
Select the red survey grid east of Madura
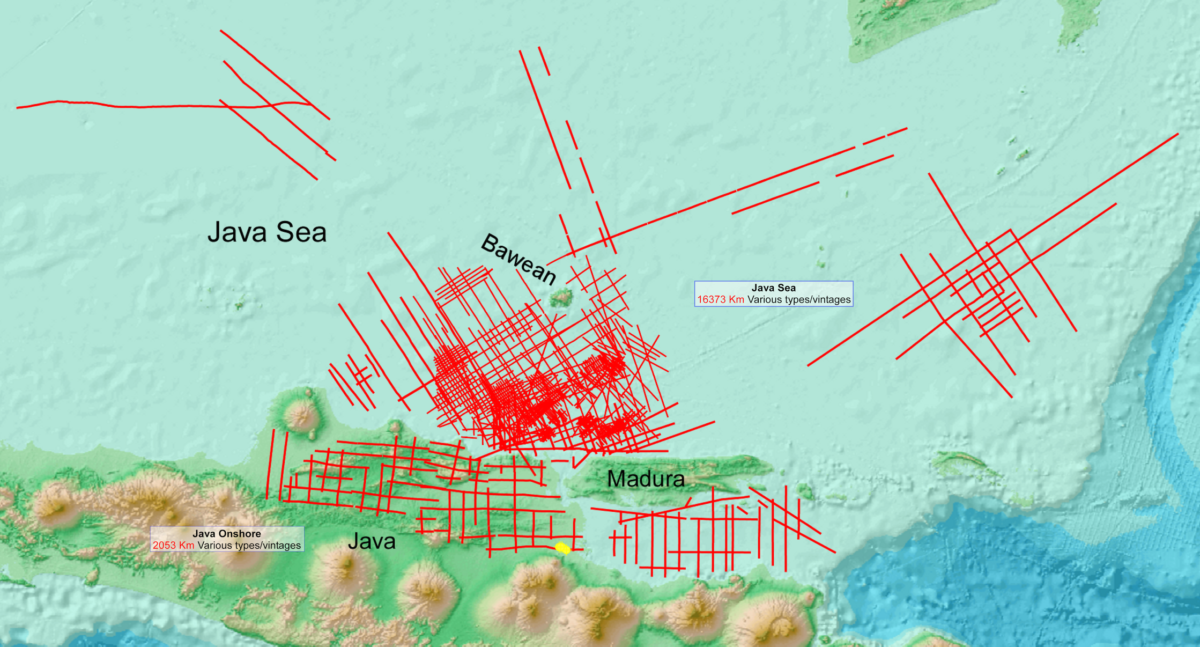click(x=720, y=530)
